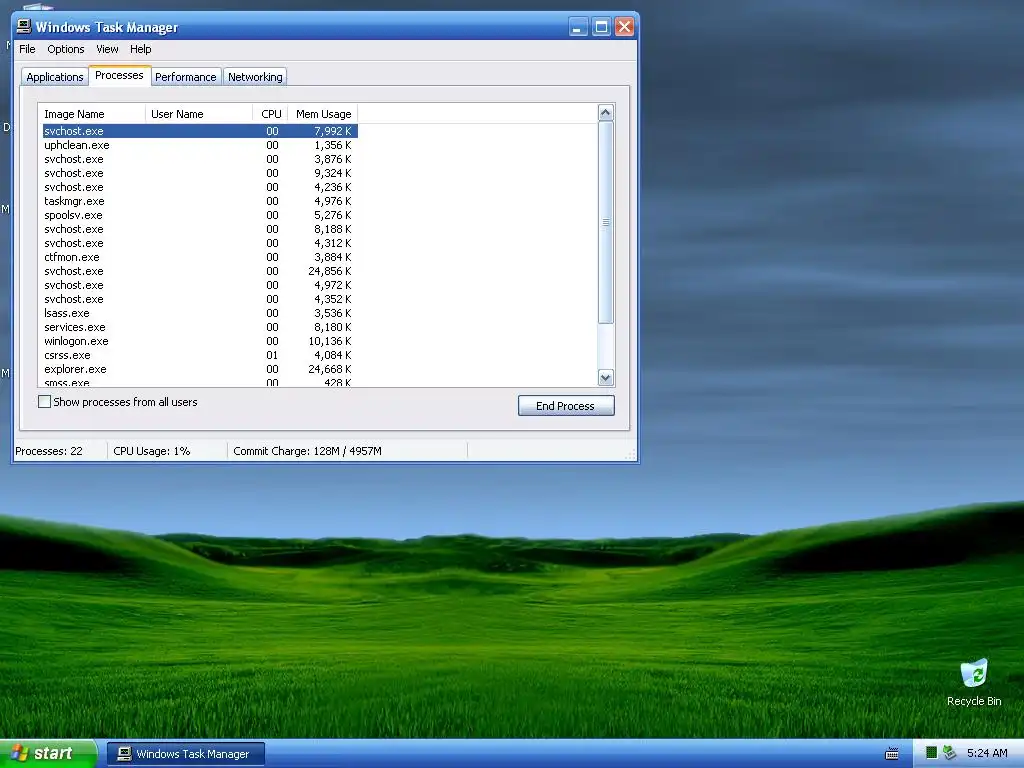This screenshot has width=1024, height=768.
Task: Select the spoolsv.exe process
Action: [x=200, y=215]
